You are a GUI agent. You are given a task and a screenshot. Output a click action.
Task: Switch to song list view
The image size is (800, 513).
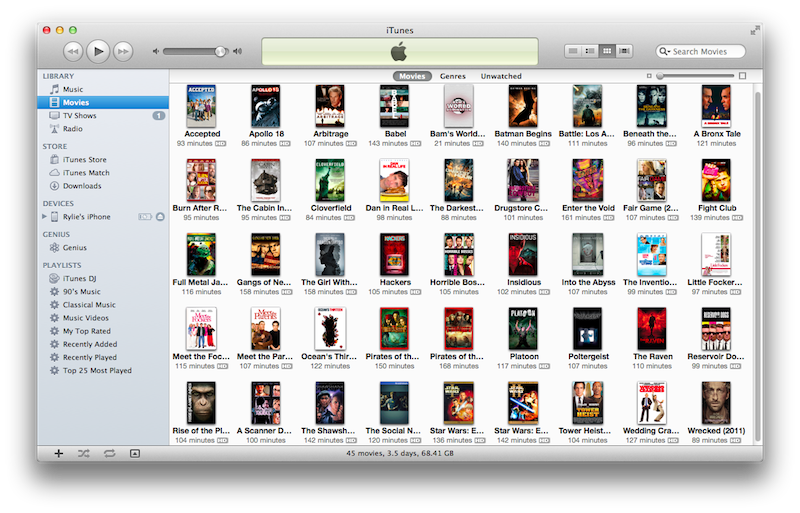point(573,51)
